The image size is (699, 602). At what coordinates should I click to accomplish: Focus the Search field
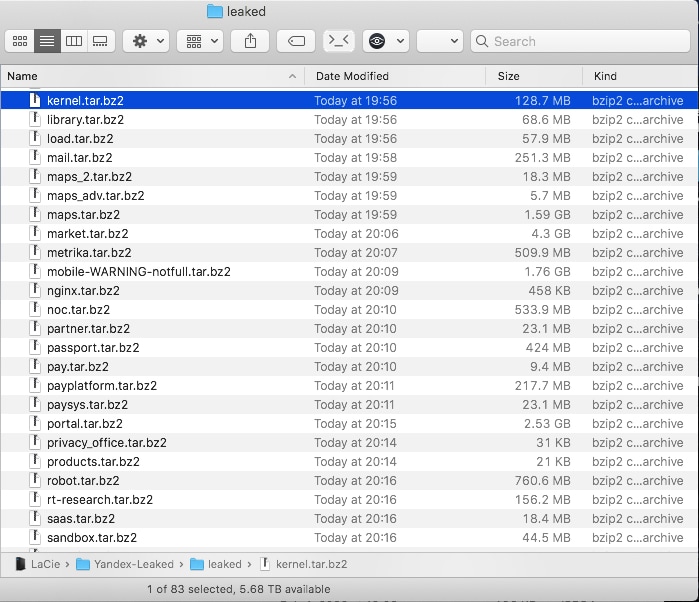[x=580, y=41]
